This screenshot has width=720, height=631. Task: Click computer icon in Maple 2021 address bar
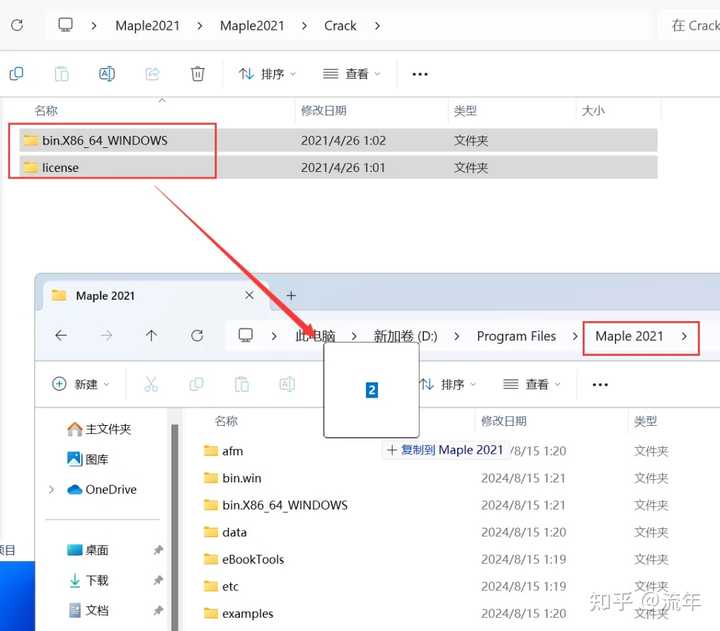[246, 335]
